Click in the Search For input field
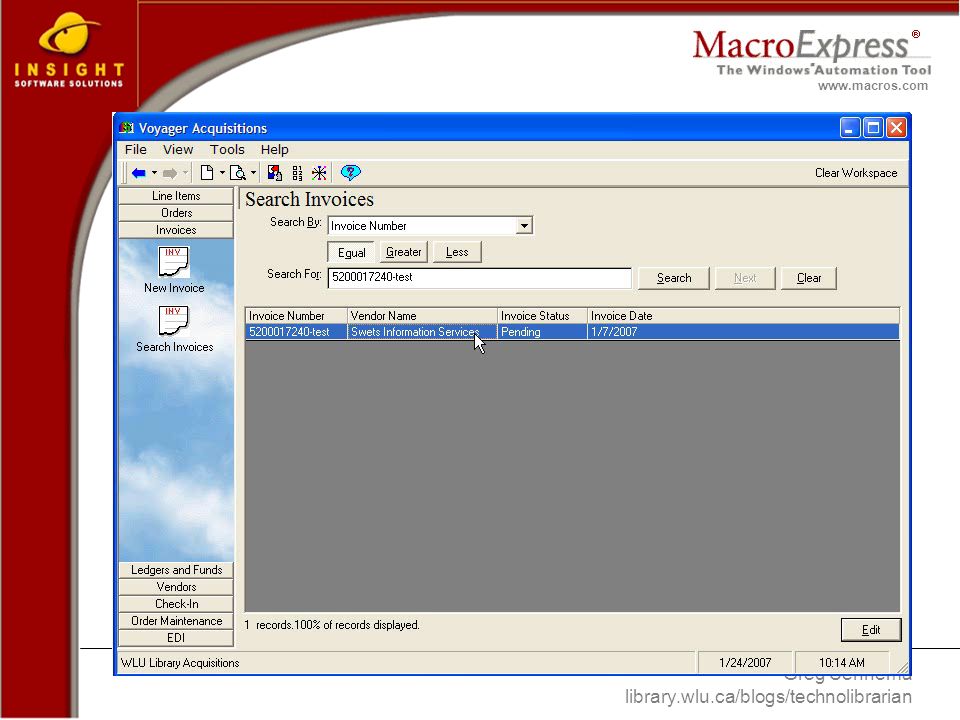The width and height of the screenshot is (960, 720). [479, 277]
